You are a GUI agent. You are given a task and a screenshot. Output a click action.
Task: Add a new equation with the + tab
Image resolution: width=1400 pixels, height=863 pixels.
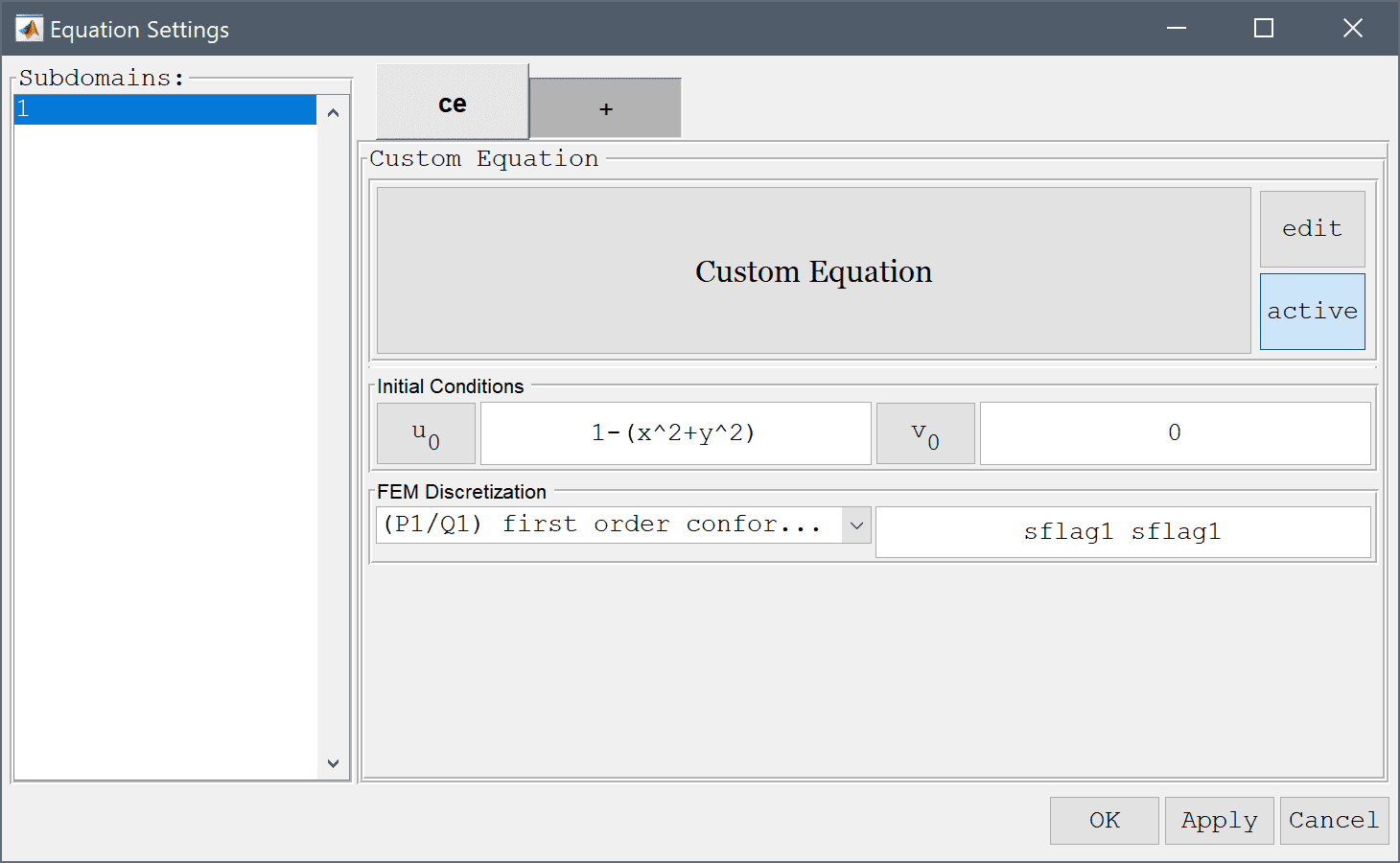[605, 108]
